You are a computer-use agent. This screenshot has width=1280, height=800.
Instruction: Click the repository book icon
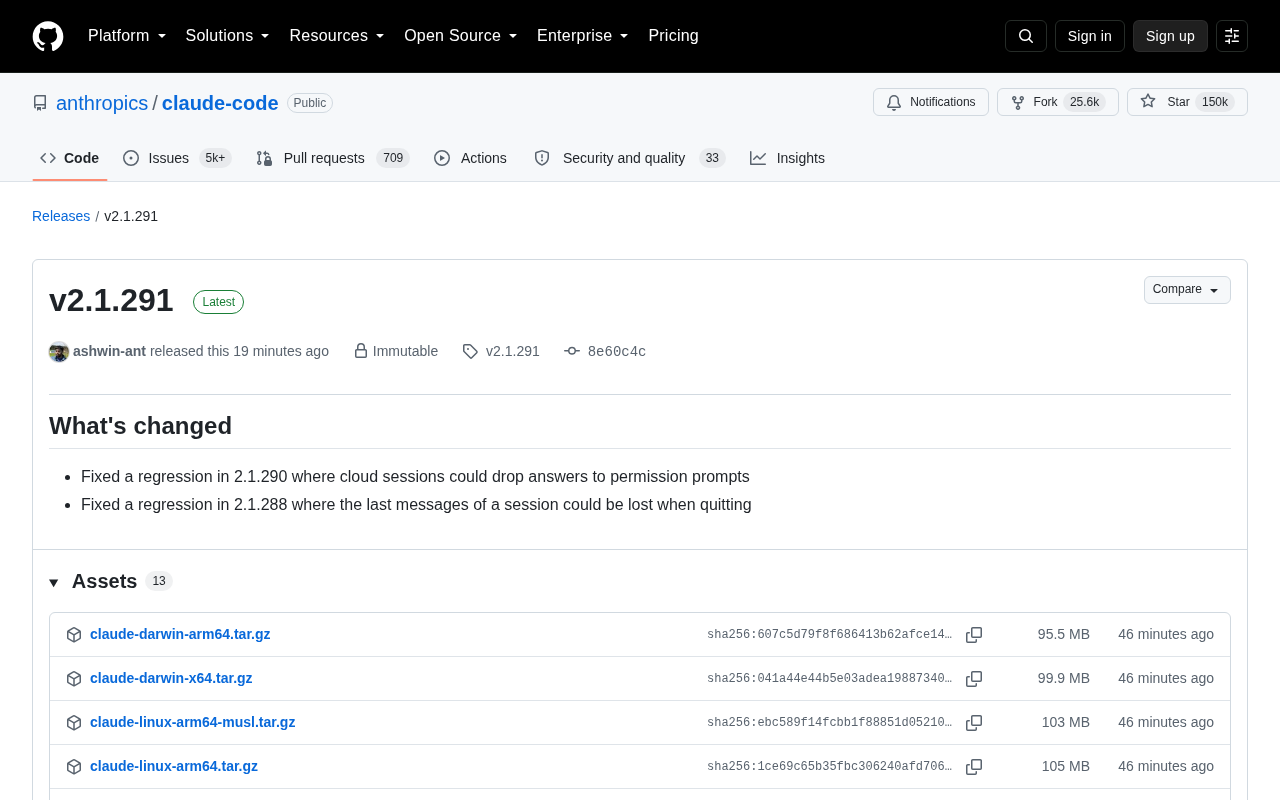coord(40,103)
